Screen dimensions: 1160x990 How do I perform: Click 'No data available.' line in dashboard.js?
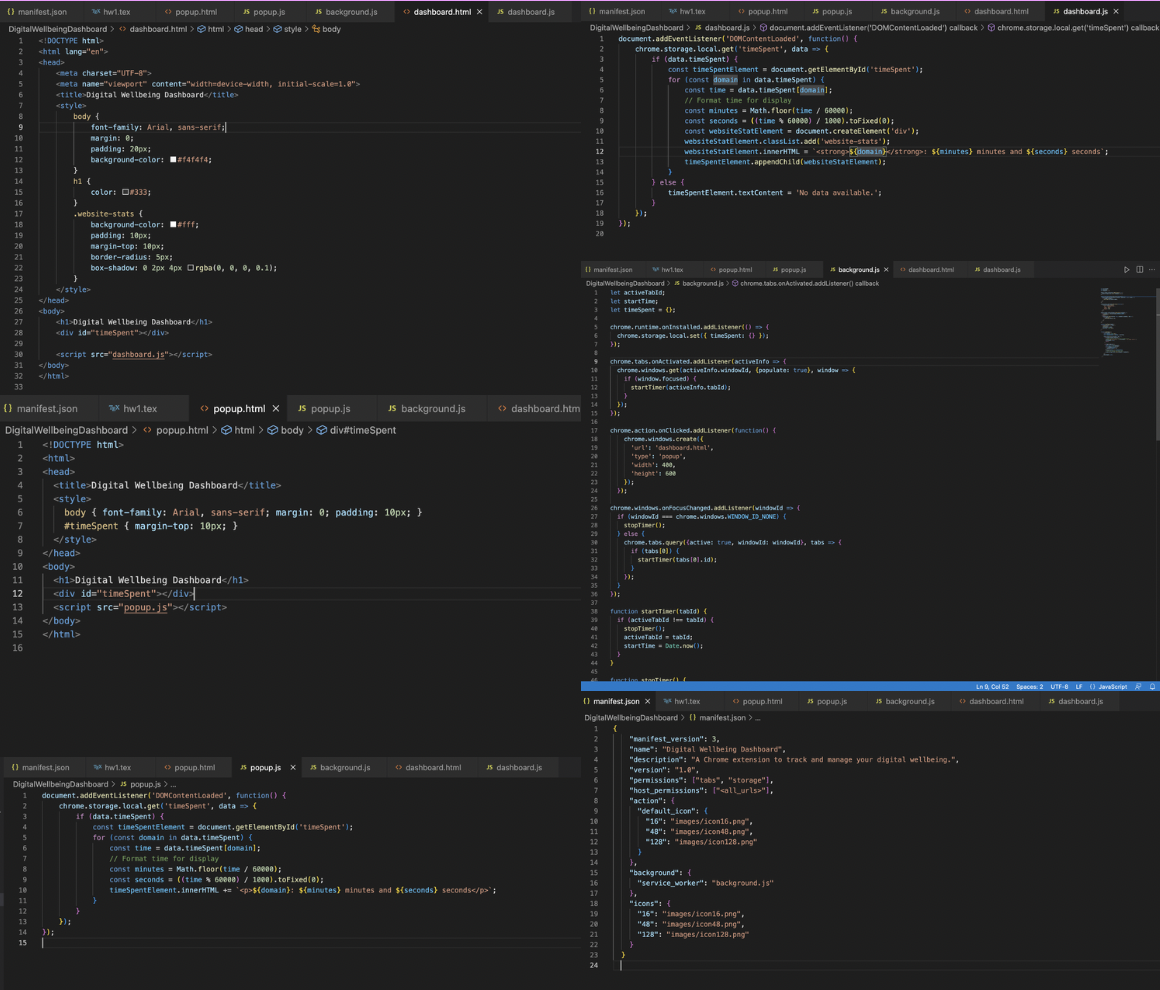[x=775, y=192]
